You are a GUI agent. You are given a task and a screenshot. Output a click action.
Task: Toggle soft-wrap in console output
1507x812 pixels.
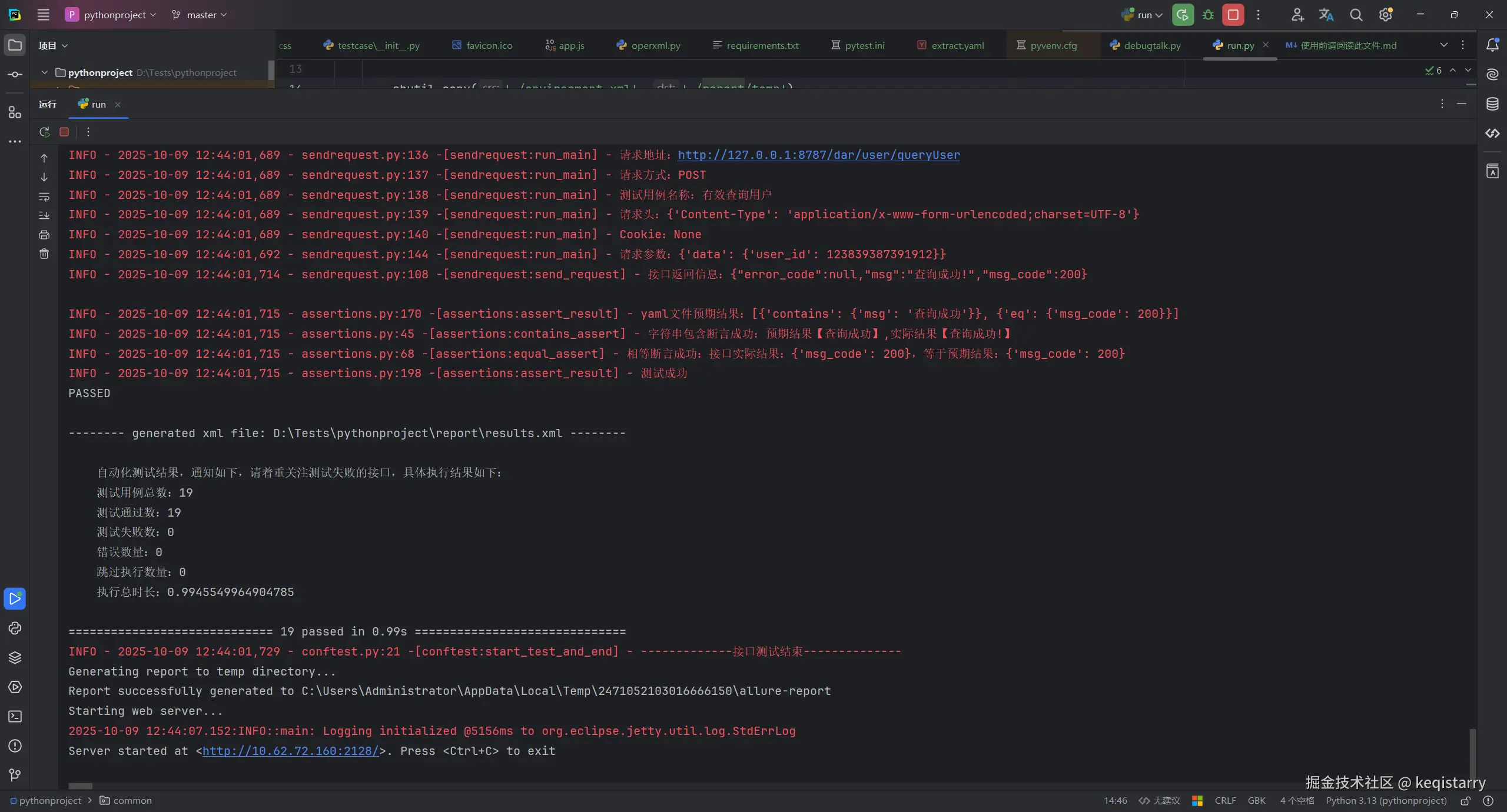coord(44,197)
